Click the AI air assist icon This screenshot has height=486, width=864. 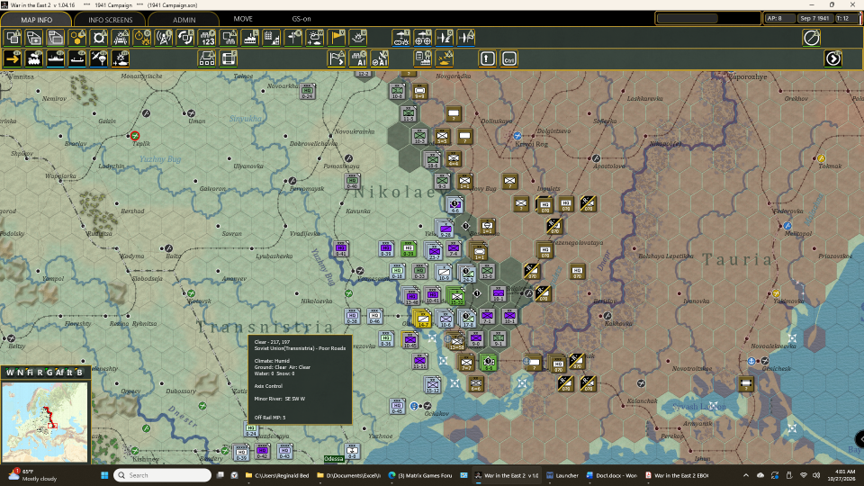pos(380,58)
